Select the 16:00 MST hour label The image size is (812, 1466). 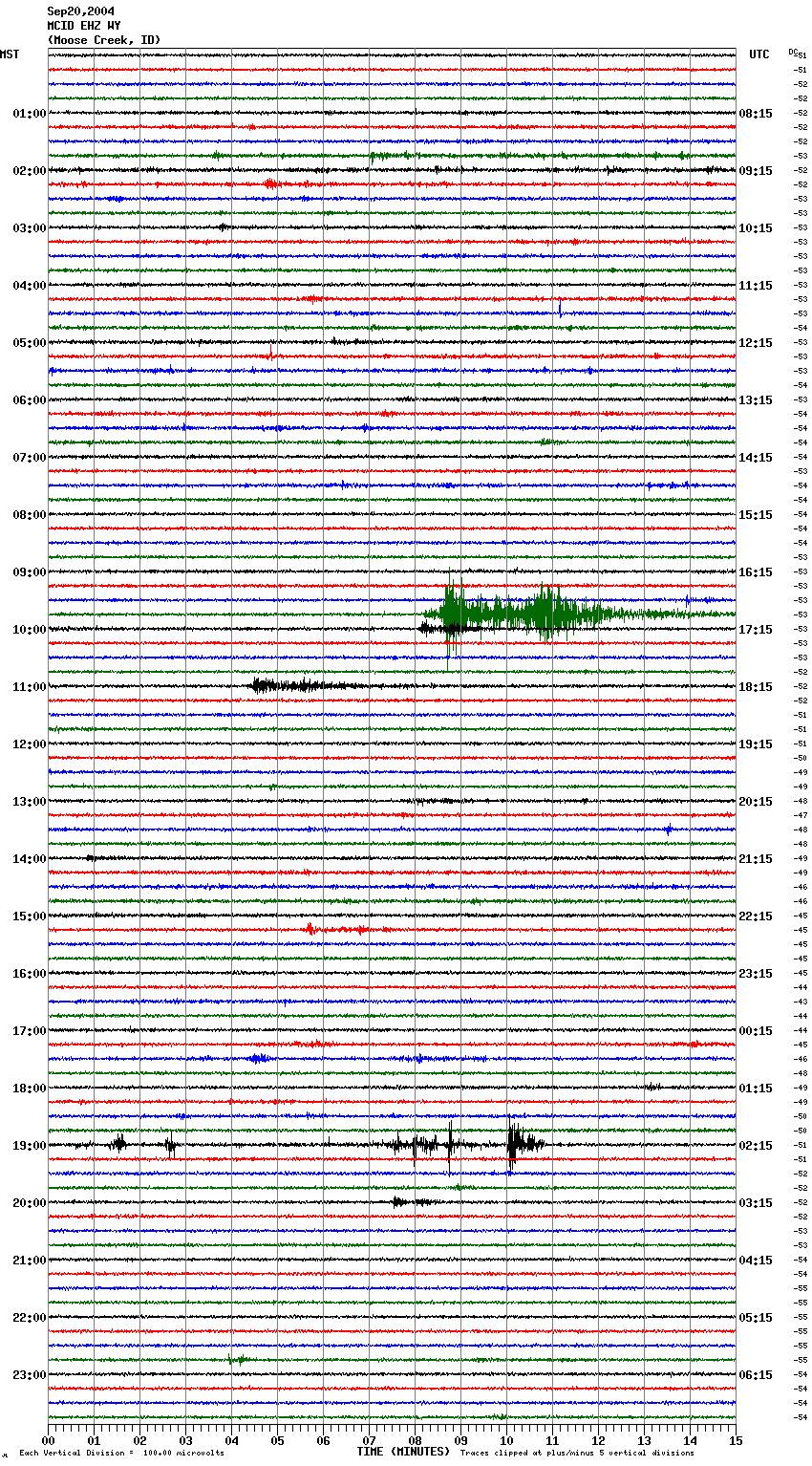click(29, 974)
